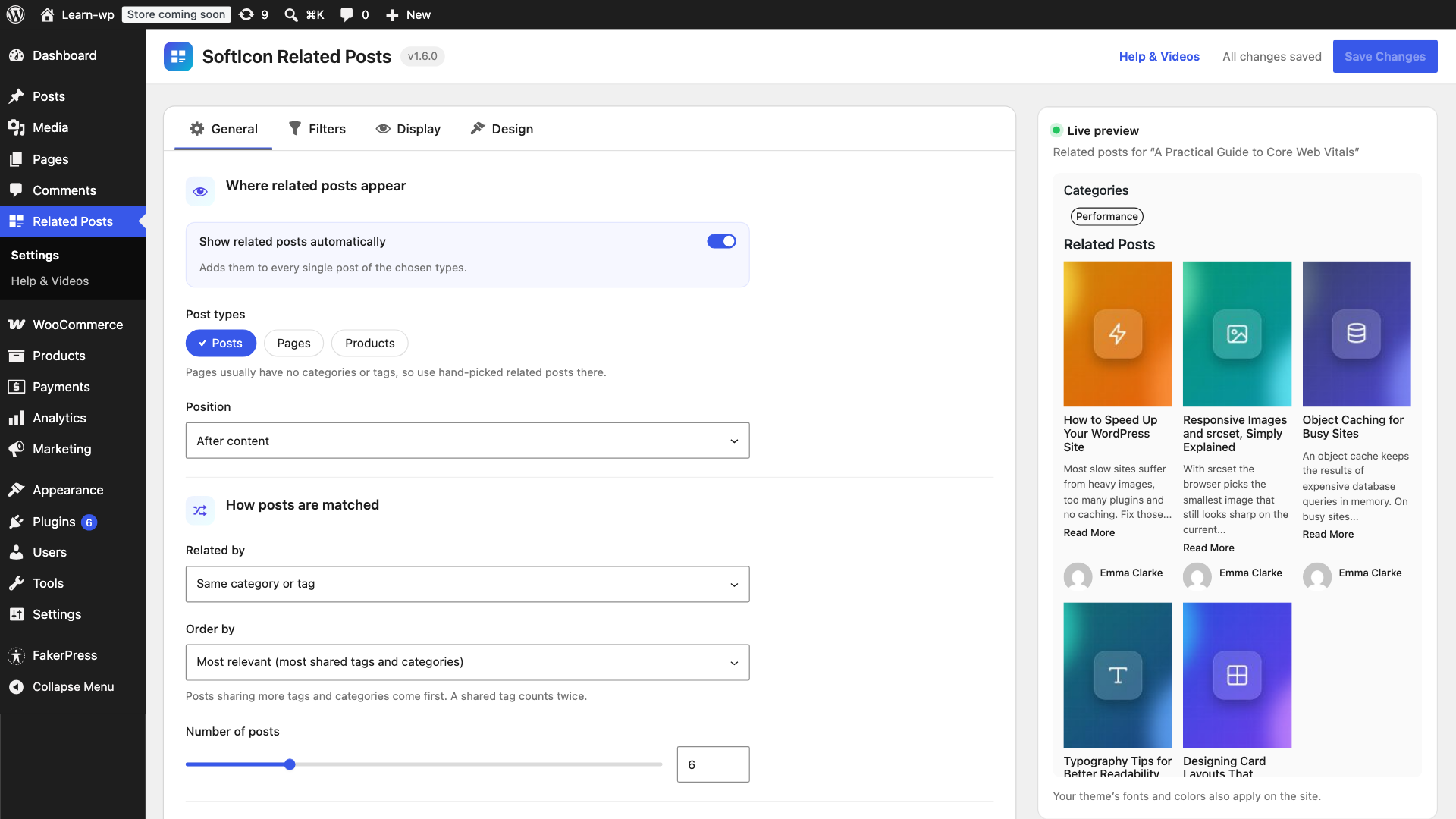Screen dimensions: 1456x819
Task: Enable the Pages post type chip
Action: click(293, 344)
